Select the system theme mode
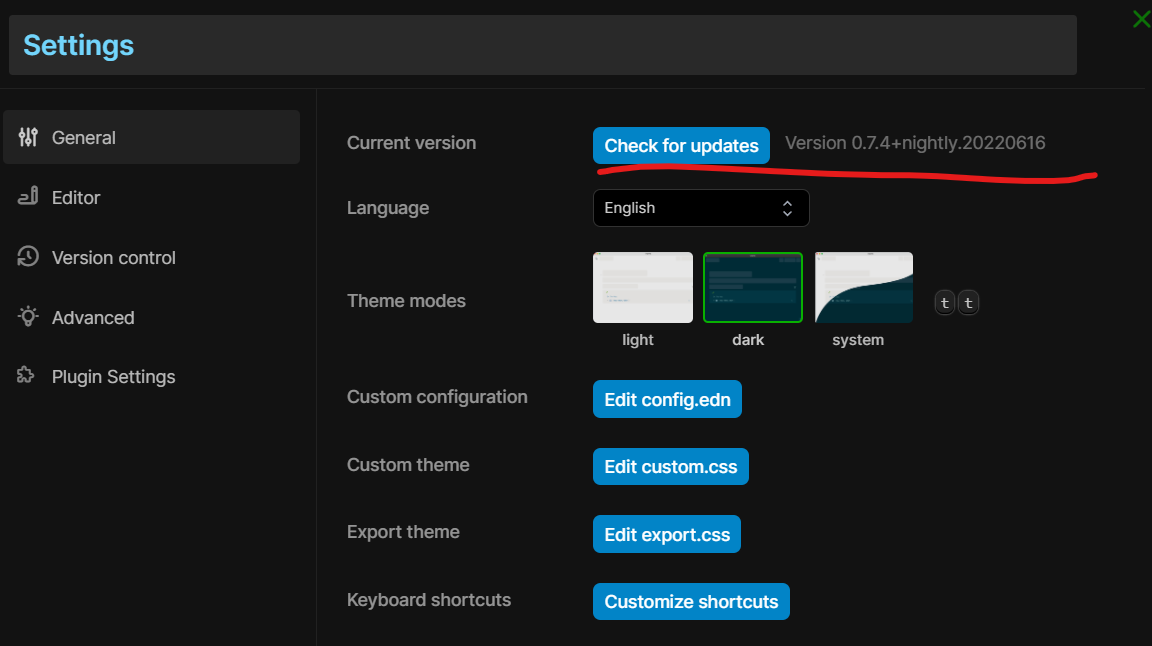This screenshot has height=646, width=1152. coord(862,287)
